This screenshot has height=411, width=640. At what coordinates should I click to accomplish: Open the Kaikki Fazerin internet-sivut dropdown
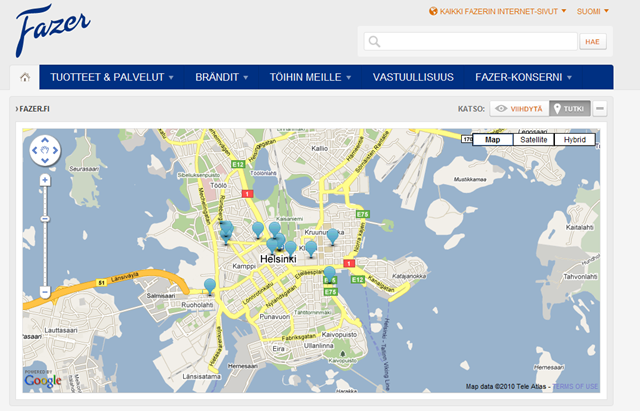click(x=498, y=11)
